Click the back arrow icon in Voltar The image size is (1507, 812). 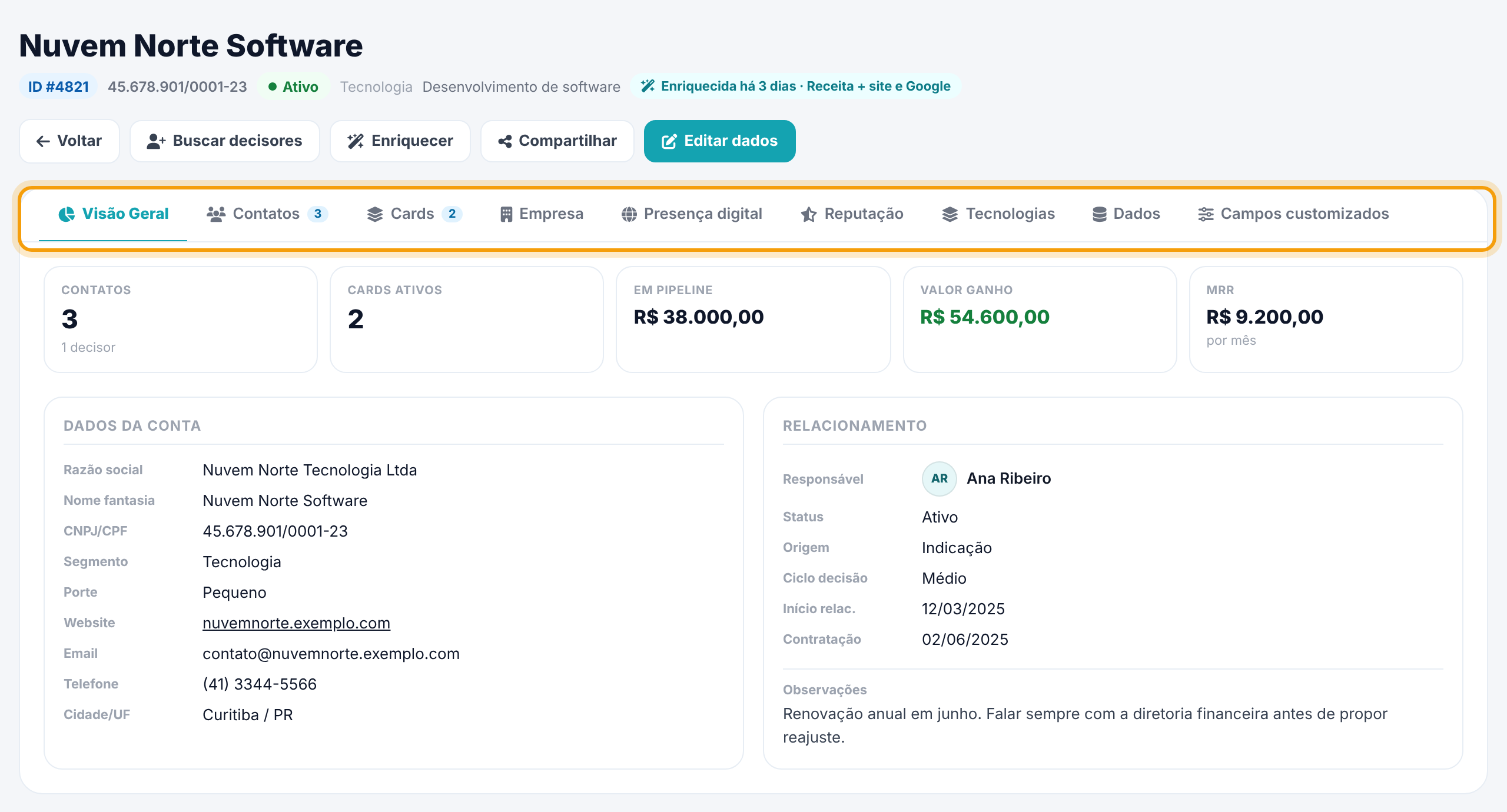(43, 141)
